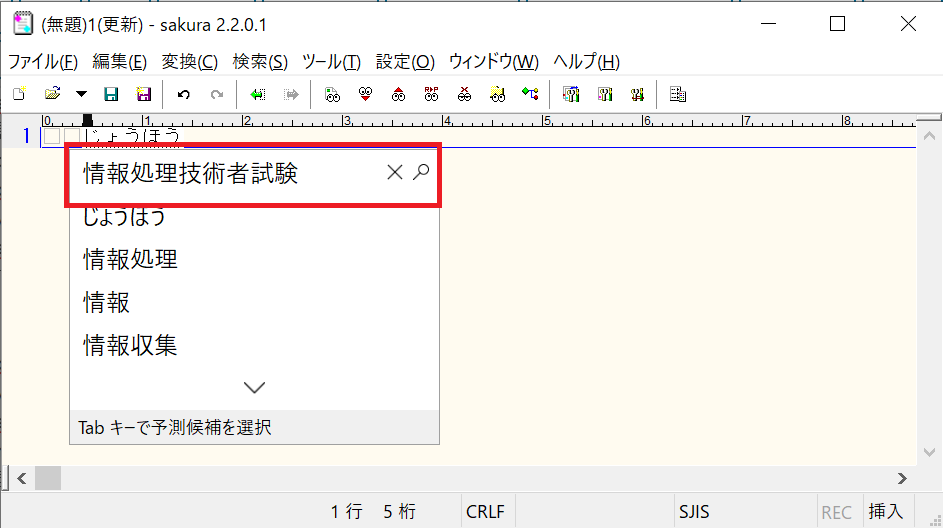Open the Grep folder-binoculars icon
This screenshot has height=528, width=943.
(497, 94)
